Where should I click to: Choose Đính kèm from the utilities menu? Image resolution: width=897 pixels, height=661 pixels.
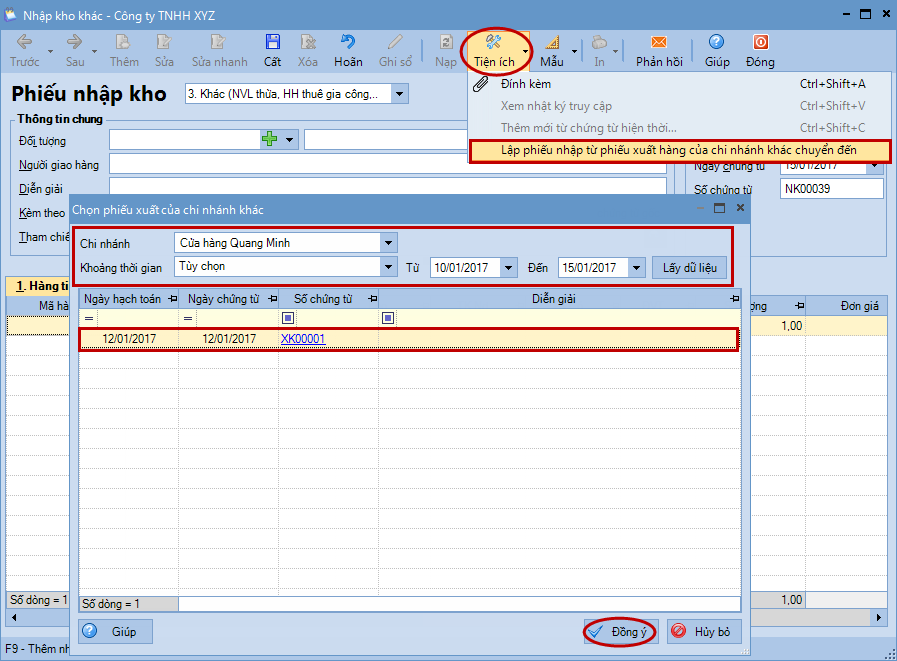pos(526,84)
